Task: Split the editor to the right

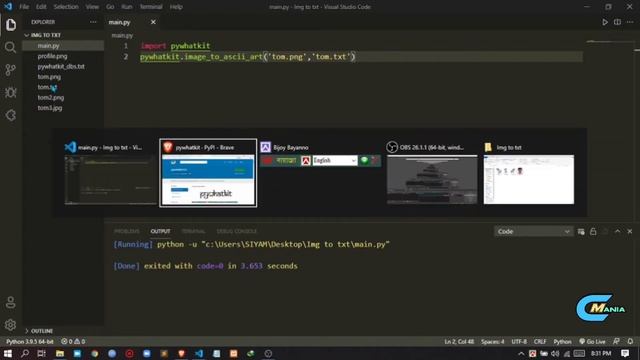Action: (x=617, y=22)
